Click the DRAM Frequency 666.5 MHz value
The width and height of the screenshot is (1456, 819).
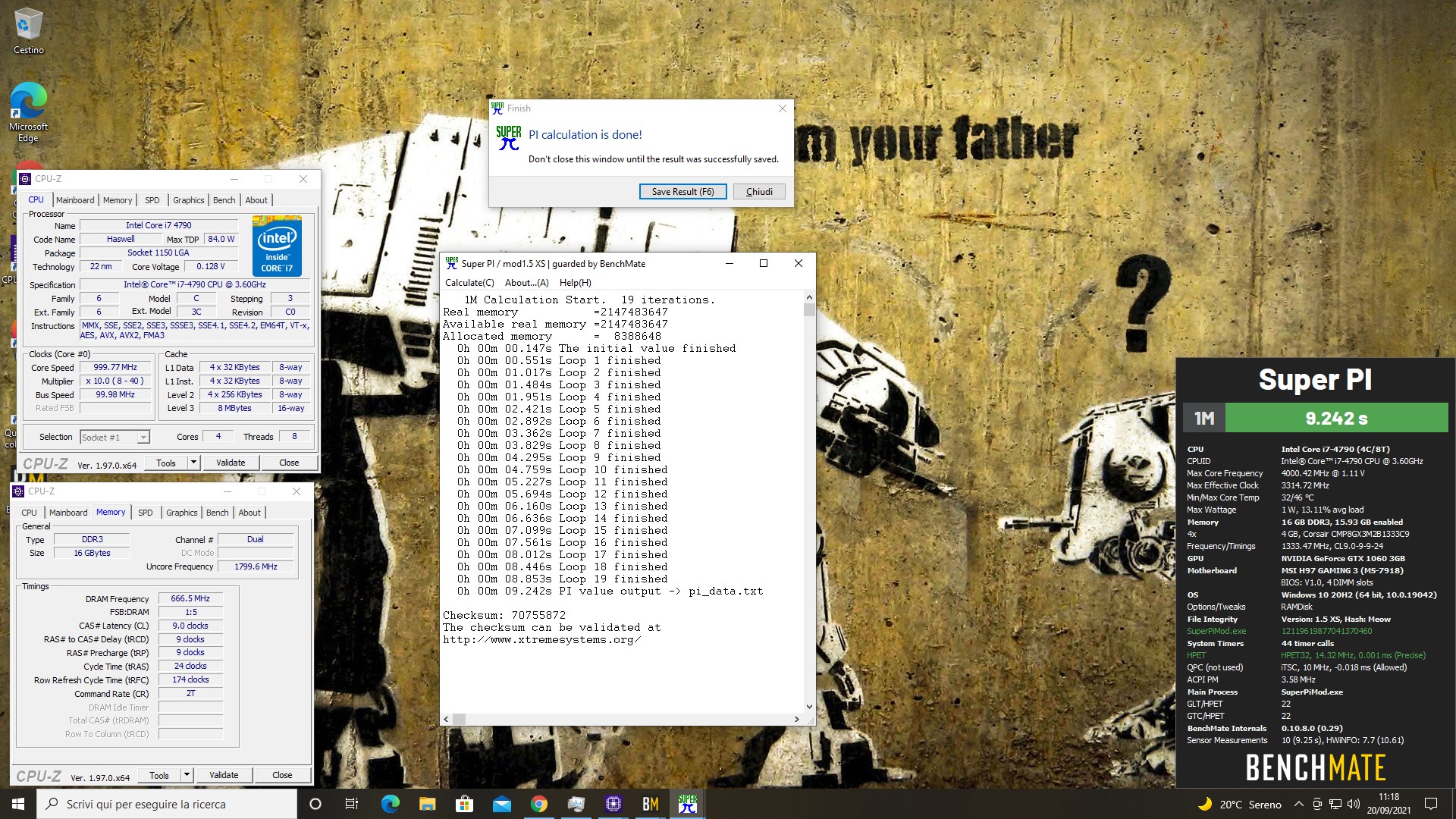coord(190,598)
